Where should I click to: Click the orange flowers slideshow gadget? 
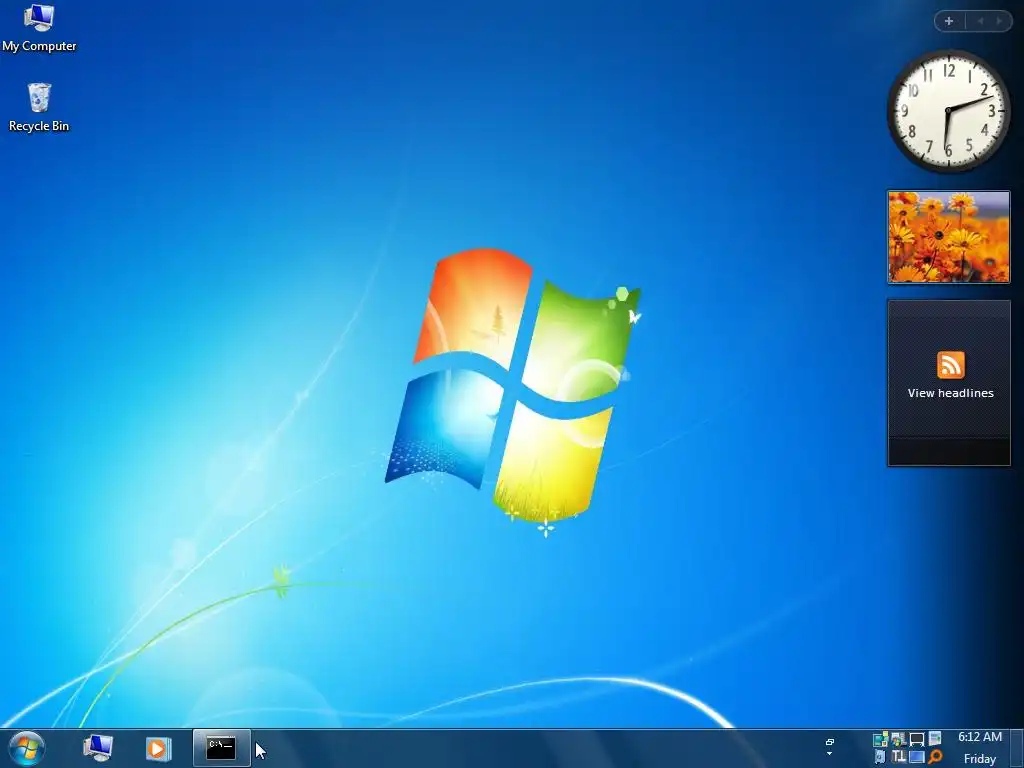(x=948, y=237)
